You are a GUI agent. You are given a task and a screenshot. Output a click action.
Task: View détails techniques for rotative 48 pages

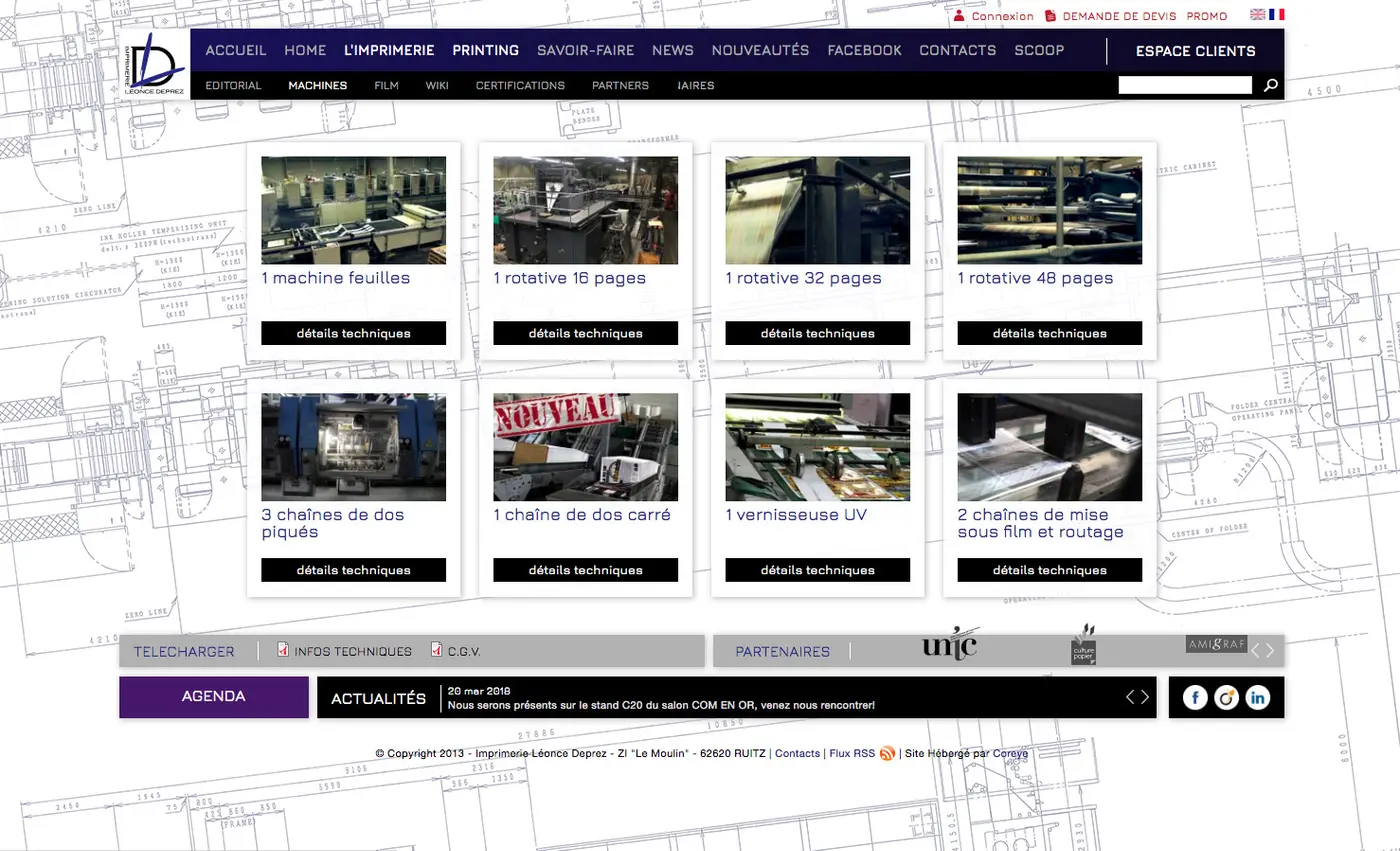point(1050,333)
